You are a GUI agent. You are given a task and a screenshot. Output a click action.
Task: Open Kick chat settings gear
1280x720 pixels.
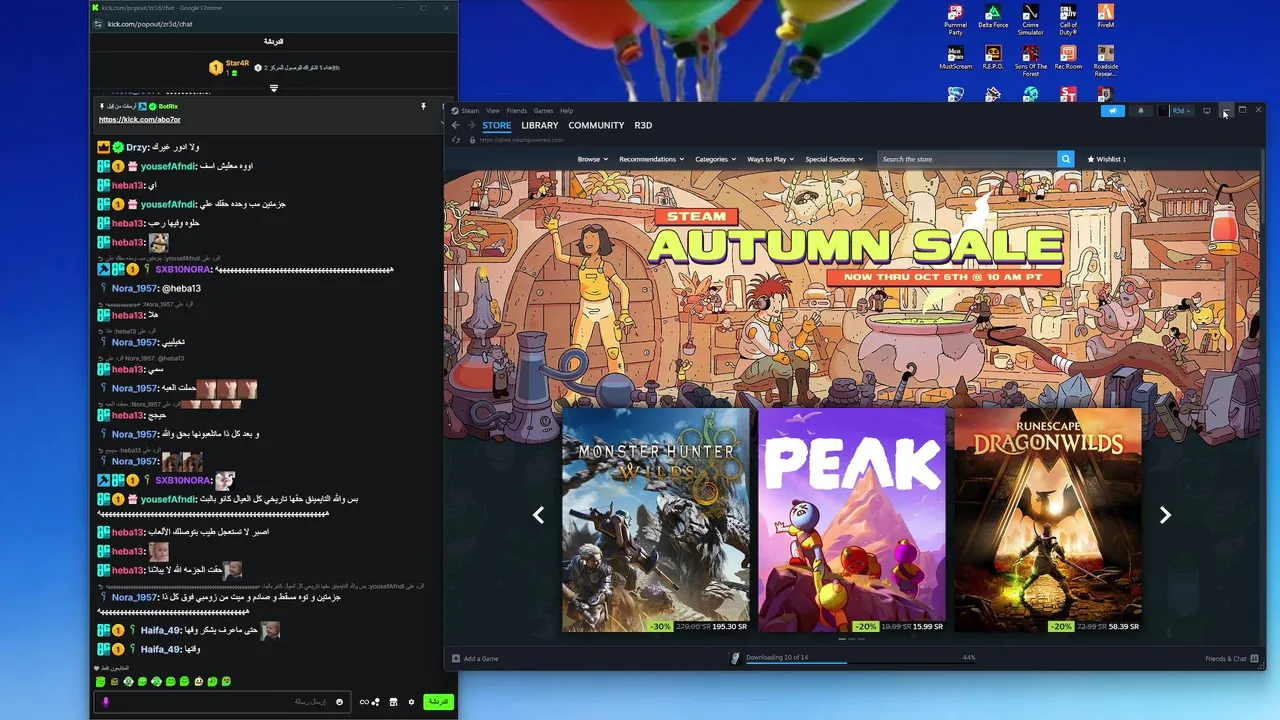click(411, 702)
